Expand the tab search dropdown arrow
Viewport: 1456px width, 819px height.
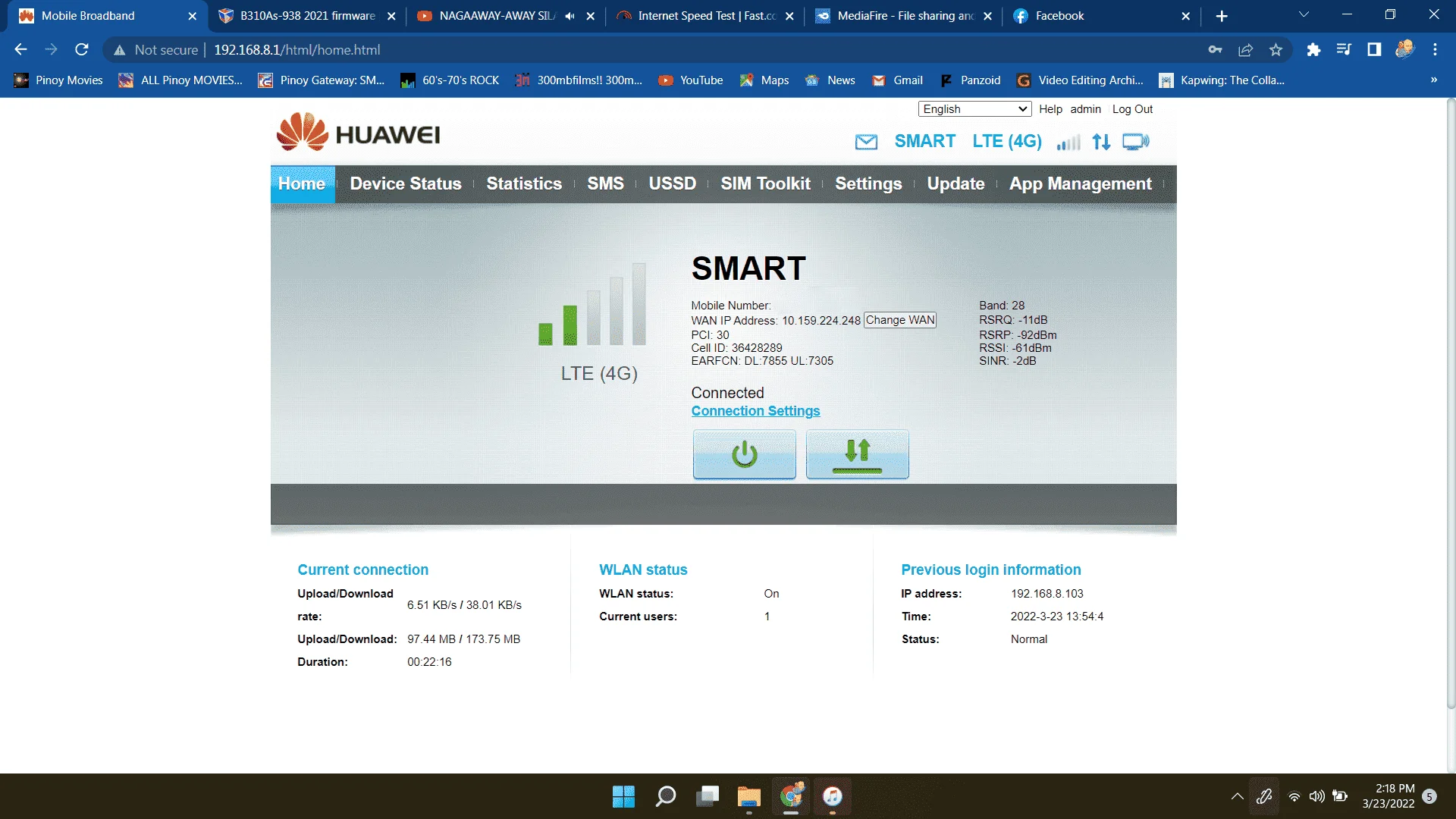[x=1304, y=15]
